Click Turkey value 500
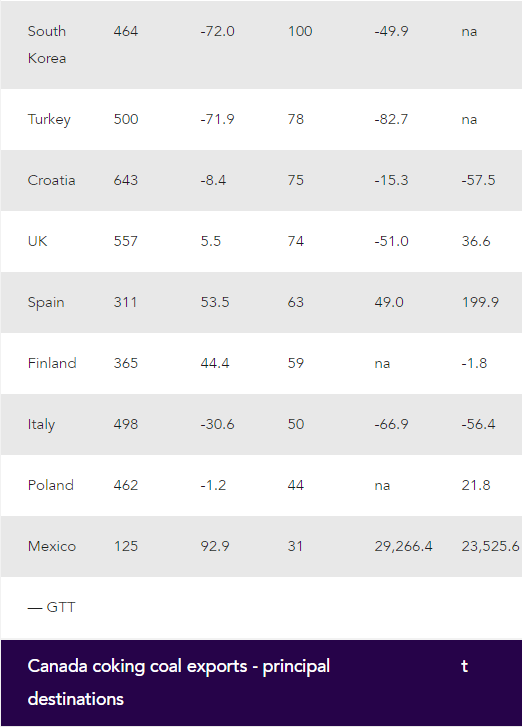 pyautogui.click(x=126, y=119)
